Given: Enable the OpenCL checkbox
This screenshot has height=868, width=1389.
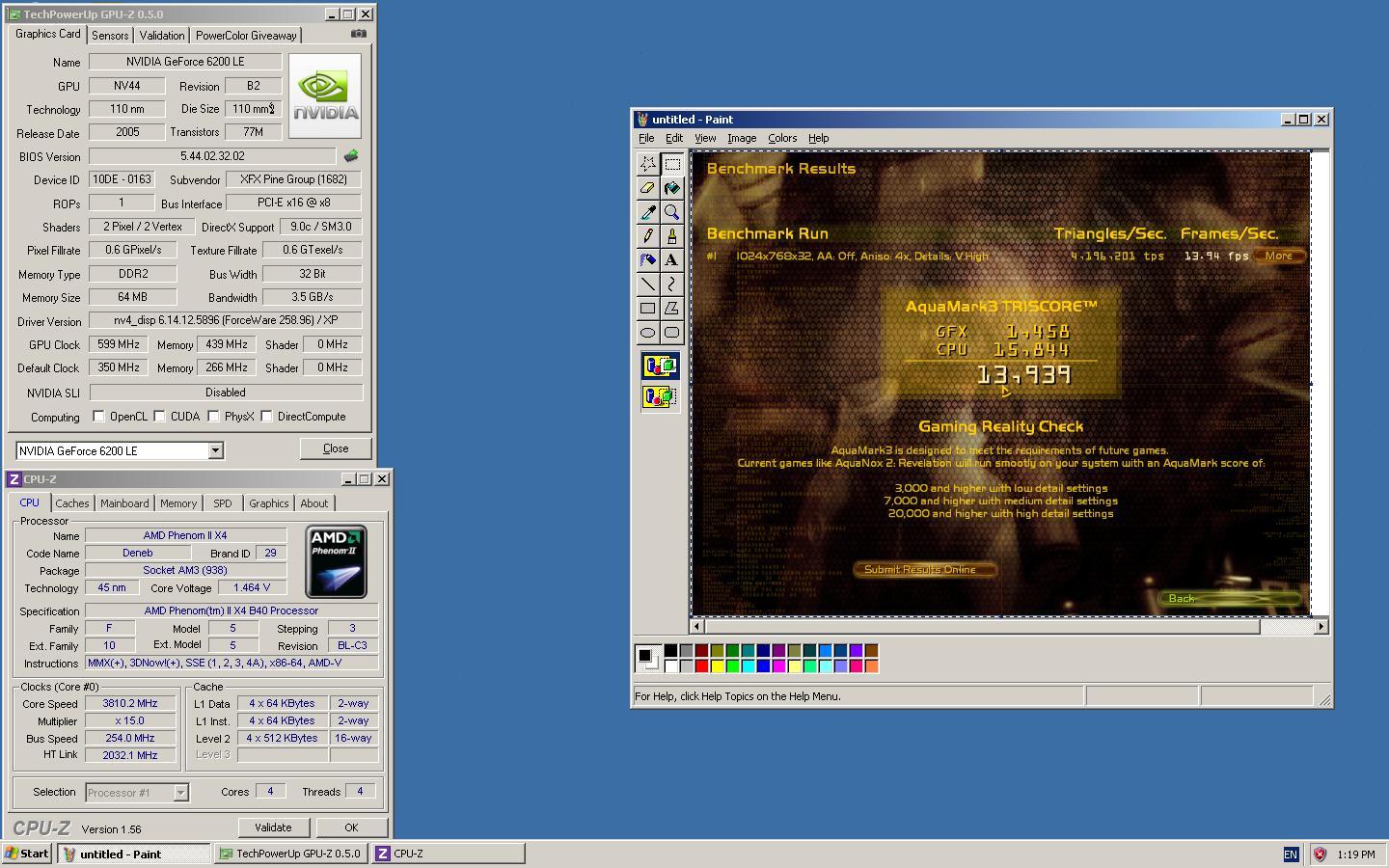Looking at the screenshot, I should pos(98,417).
